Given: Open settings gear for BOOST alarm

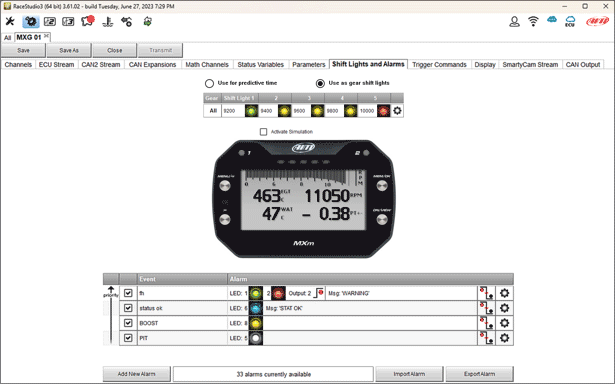Looking at the screenshot, I should (x=504, y=323).
